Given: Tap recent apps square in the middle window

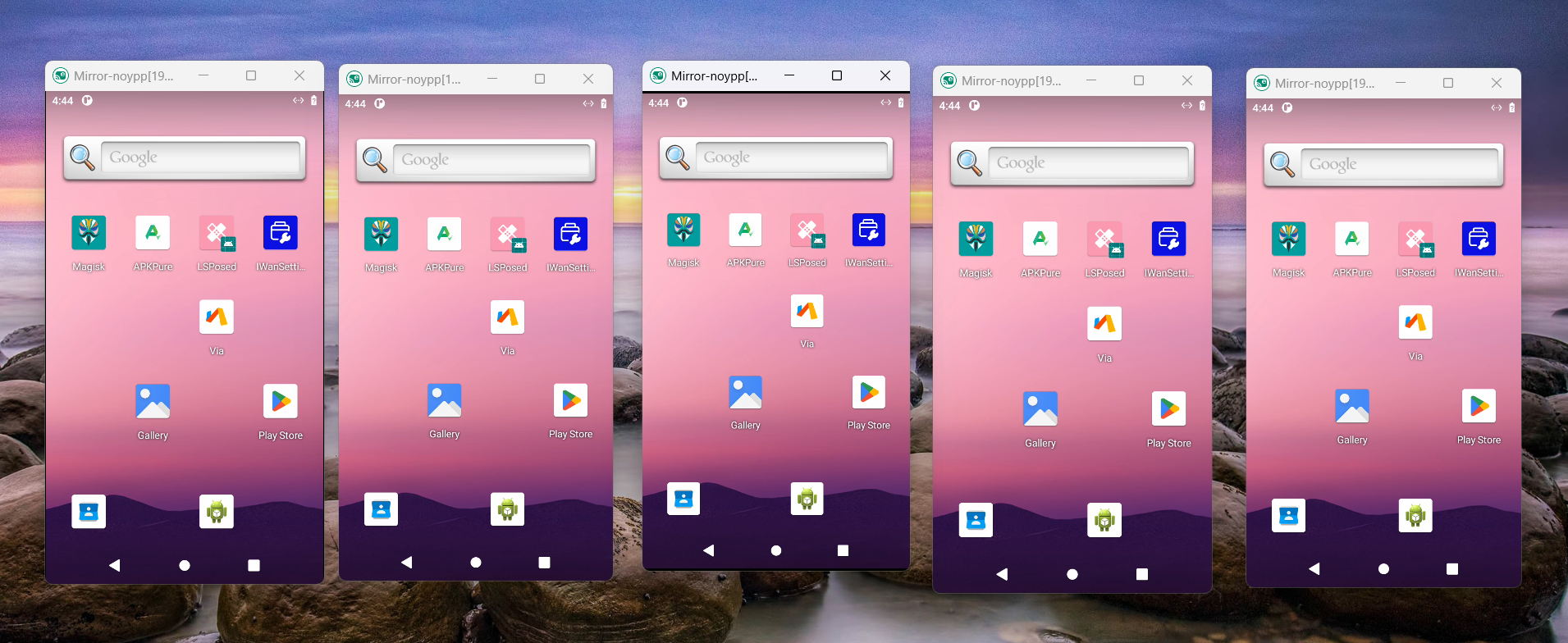Looking at the screenshot, I should tap(843, 550).
